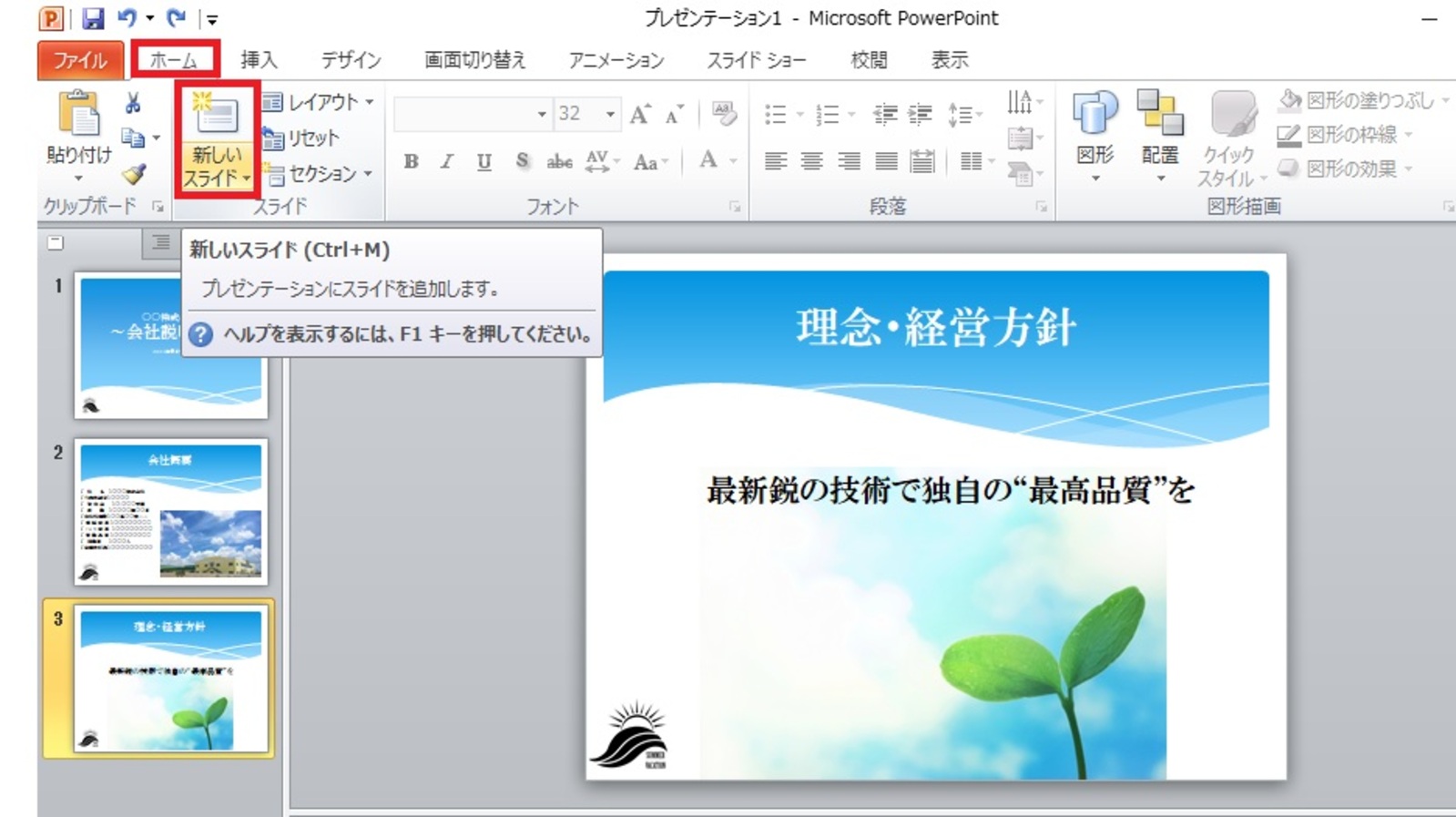The height and width of the screenshot is (817, 1456).
Task: Toggle Underline formatting
Action: point(484,161)
